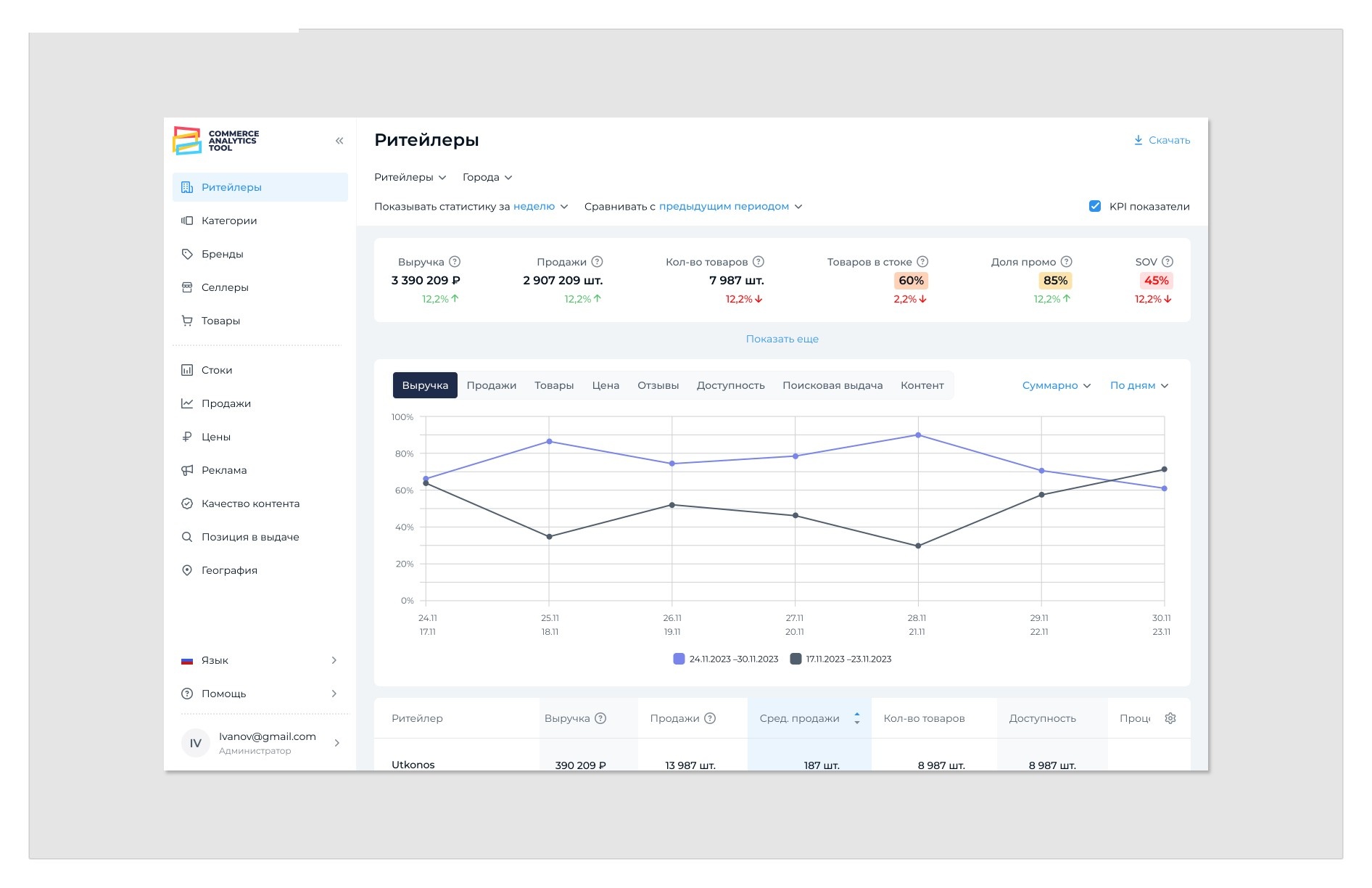Open География via map pin icon
The image size is (1372, 888).
click(x=187, y=570)
